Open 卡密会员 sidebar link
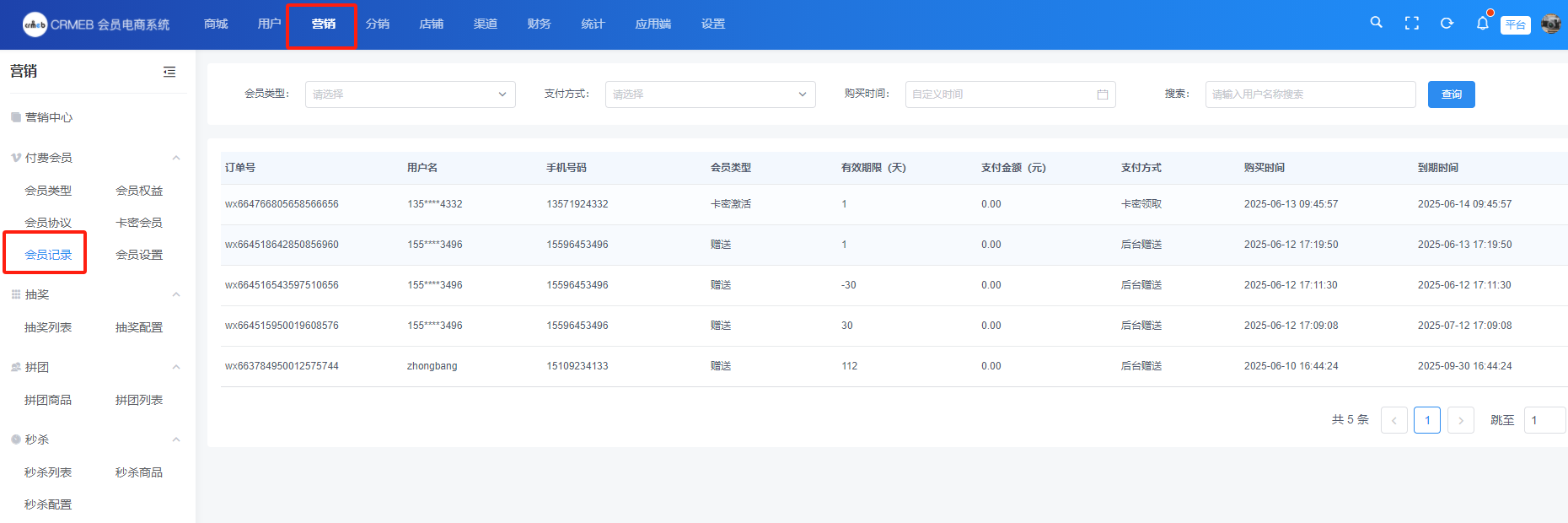Screen dimensions: 1568x523 point(139,223)
